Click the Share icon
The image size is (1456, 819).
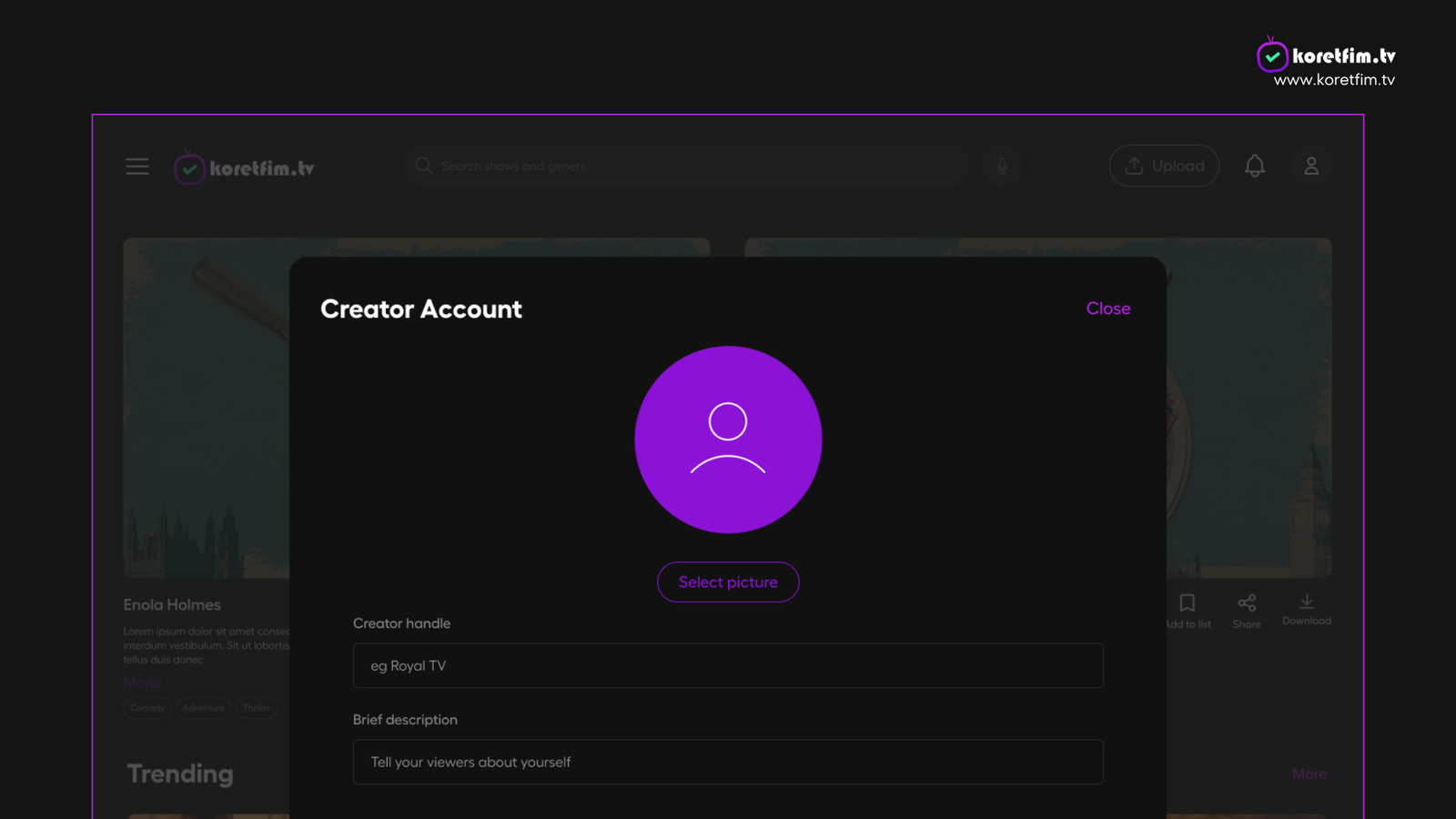(1247, 602)
